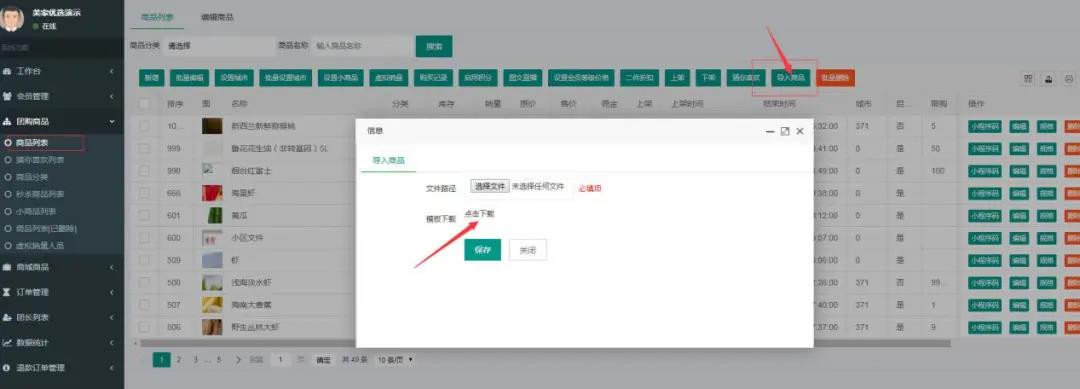Image resolution: width=1080 pixels, height=389 pixels.
Task: Maximize the 信息 dialog
Action: (x=785, y=131)
